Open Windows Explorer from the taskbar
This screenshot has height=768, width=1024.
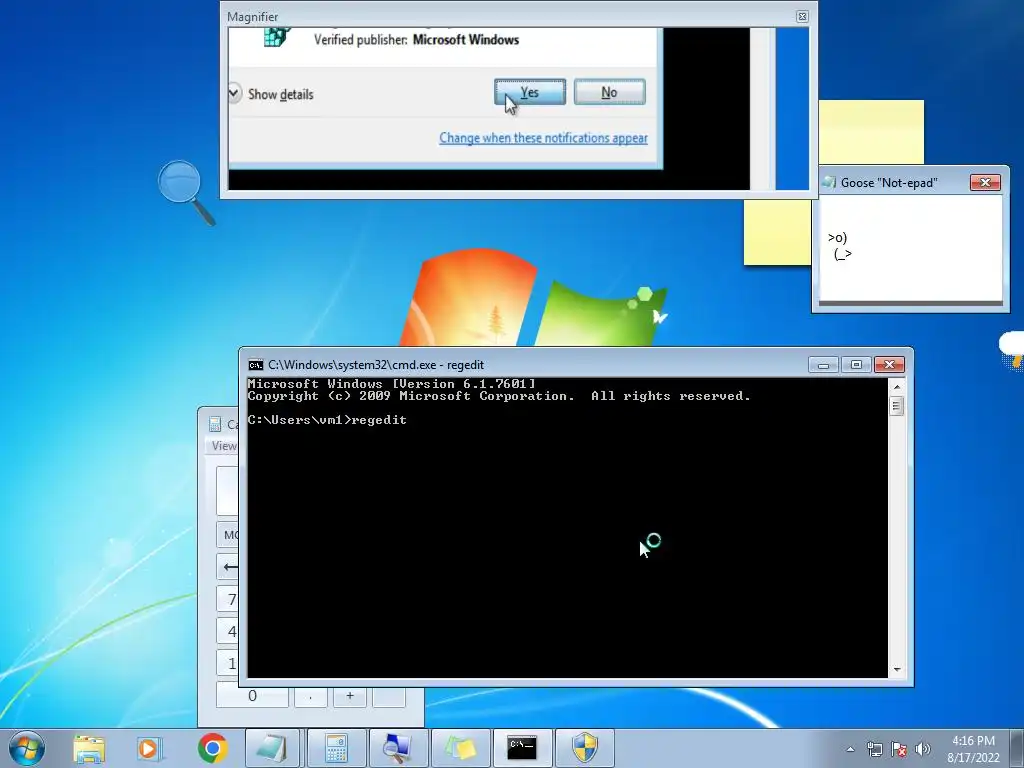tap(89, 748)
